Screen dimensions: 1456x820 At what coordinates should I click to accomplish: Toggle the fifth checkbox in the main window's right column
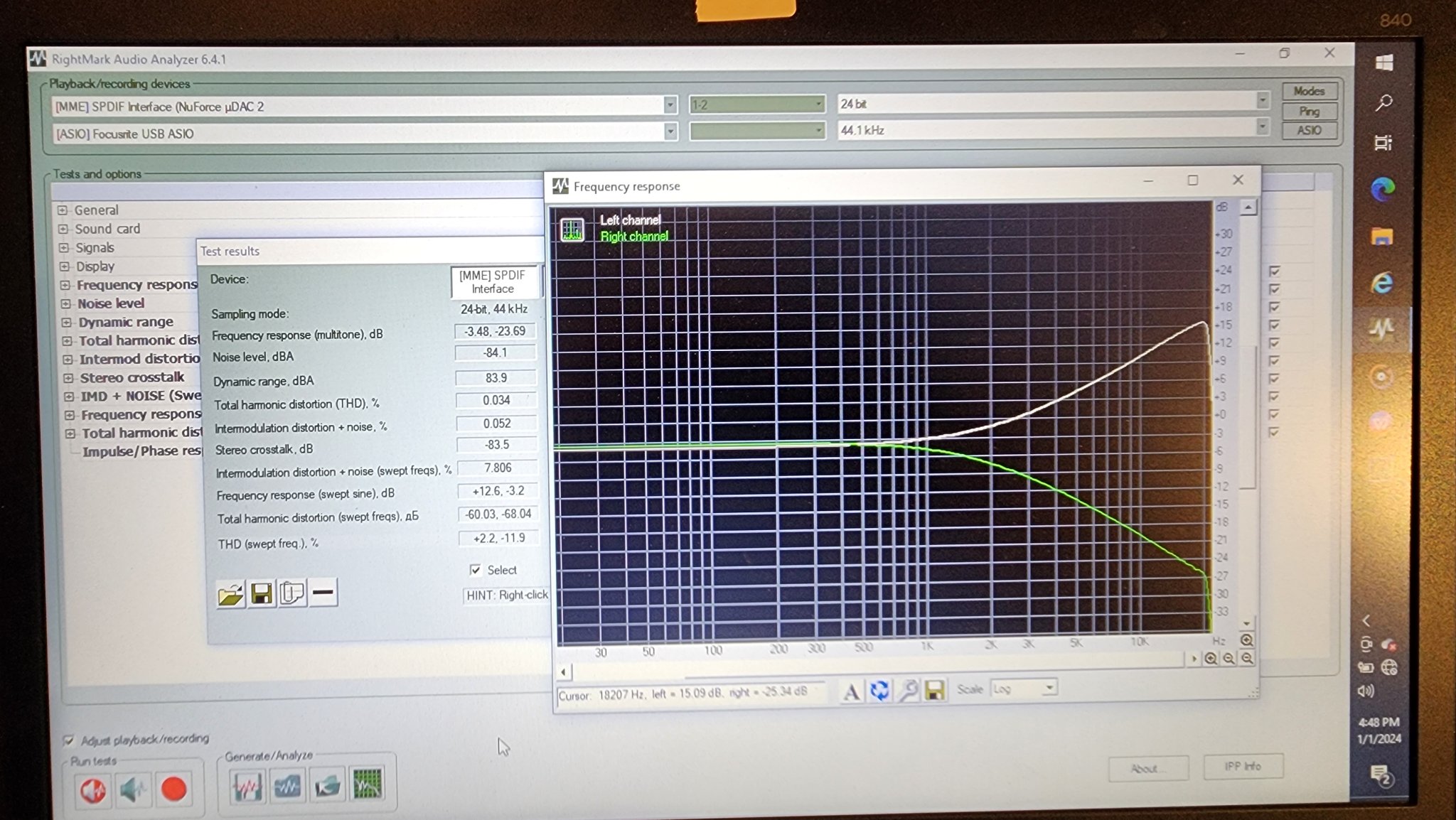tap(1274, 342)
